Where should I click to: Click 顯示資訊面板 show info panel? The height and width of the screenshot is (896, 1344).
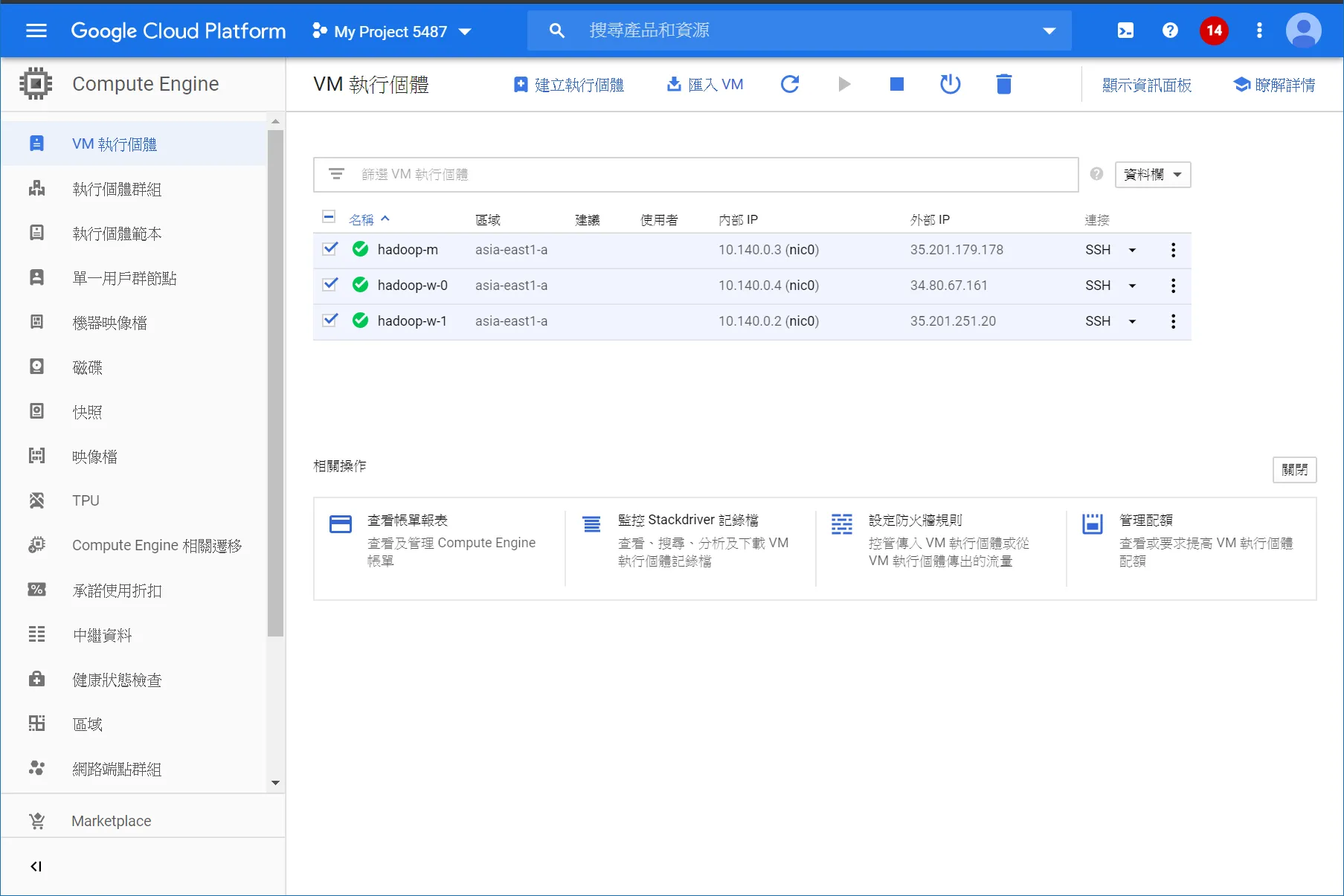pos(1147,85)
